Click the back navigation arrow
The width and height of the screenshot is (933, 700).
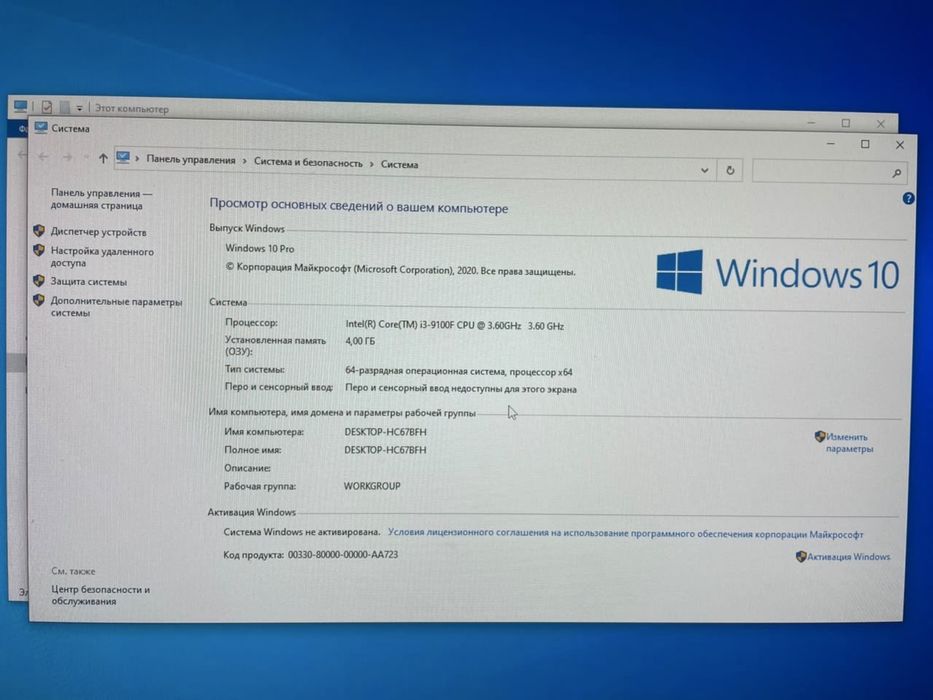[x=43, y=157]
